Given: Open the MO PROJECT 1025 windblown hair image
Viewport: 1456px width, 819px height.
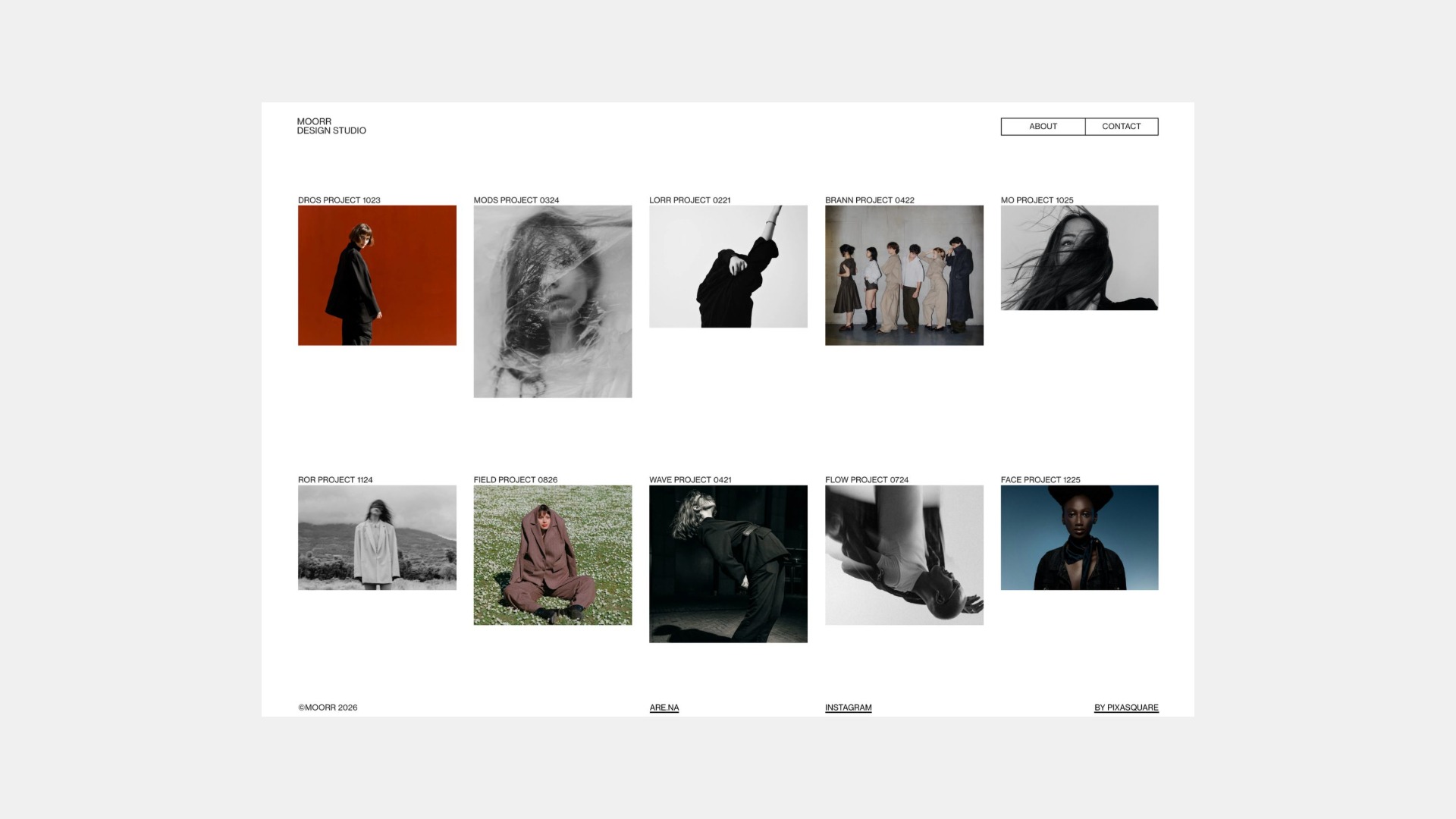Looking at the screenshot, I should click(1080, 258).
